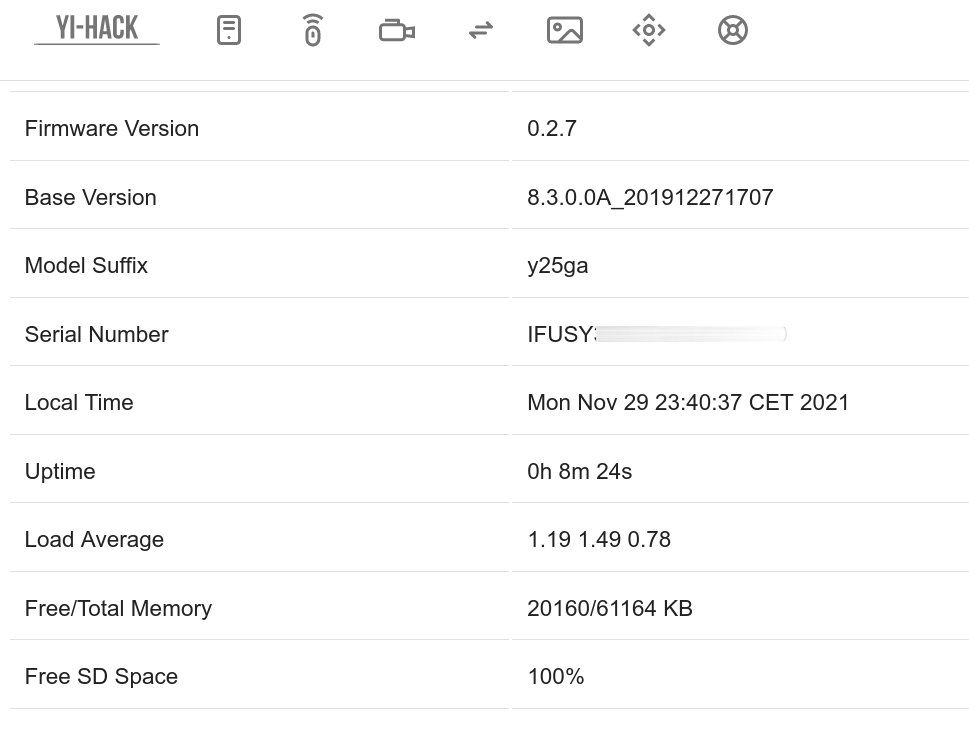Select the Base Version row

[x=90, y=197]
